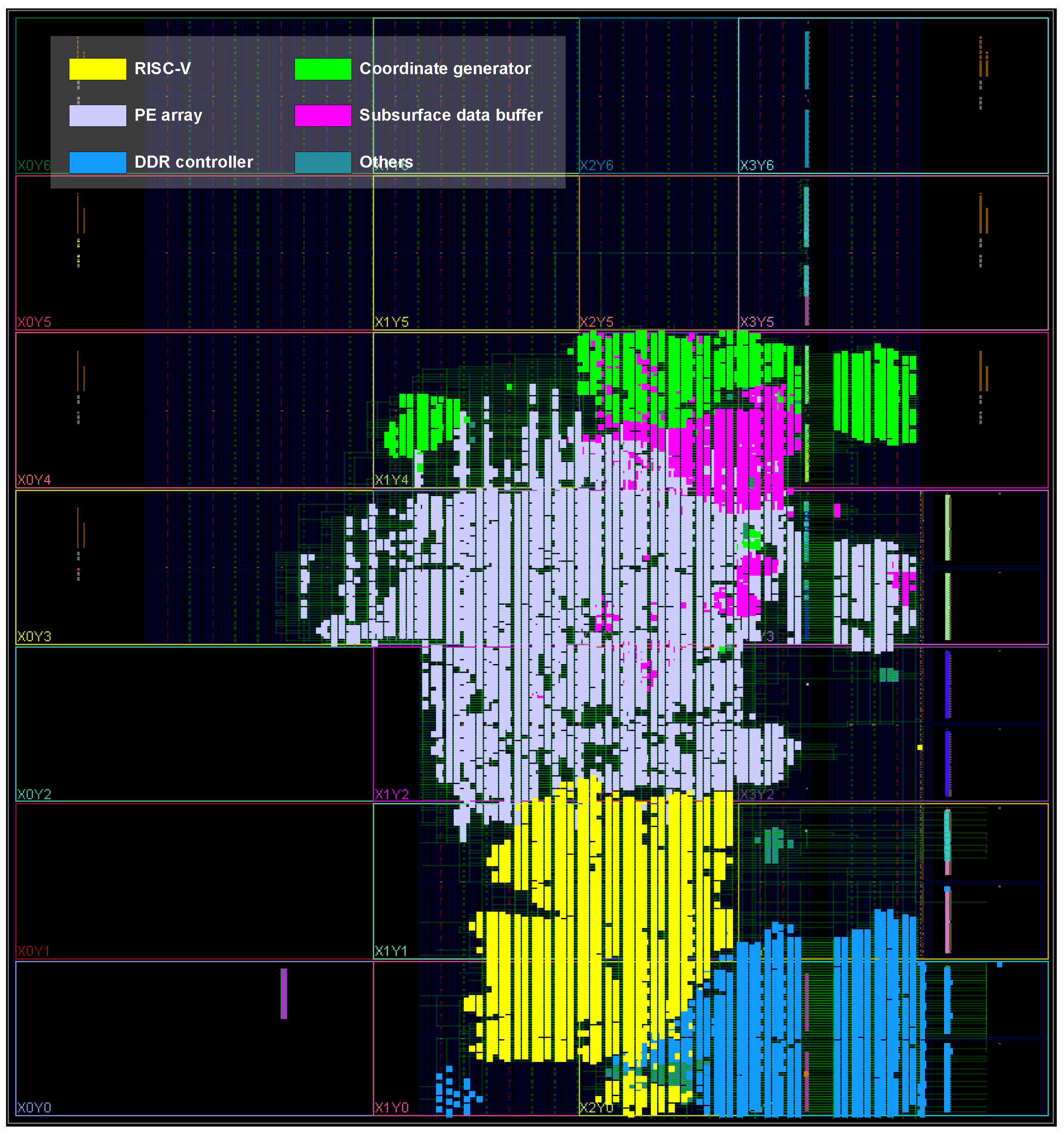The width and height of the screenshot is (1064, 1135).
Task: Click the DDR controller legend label
Action: pos(194,162)
